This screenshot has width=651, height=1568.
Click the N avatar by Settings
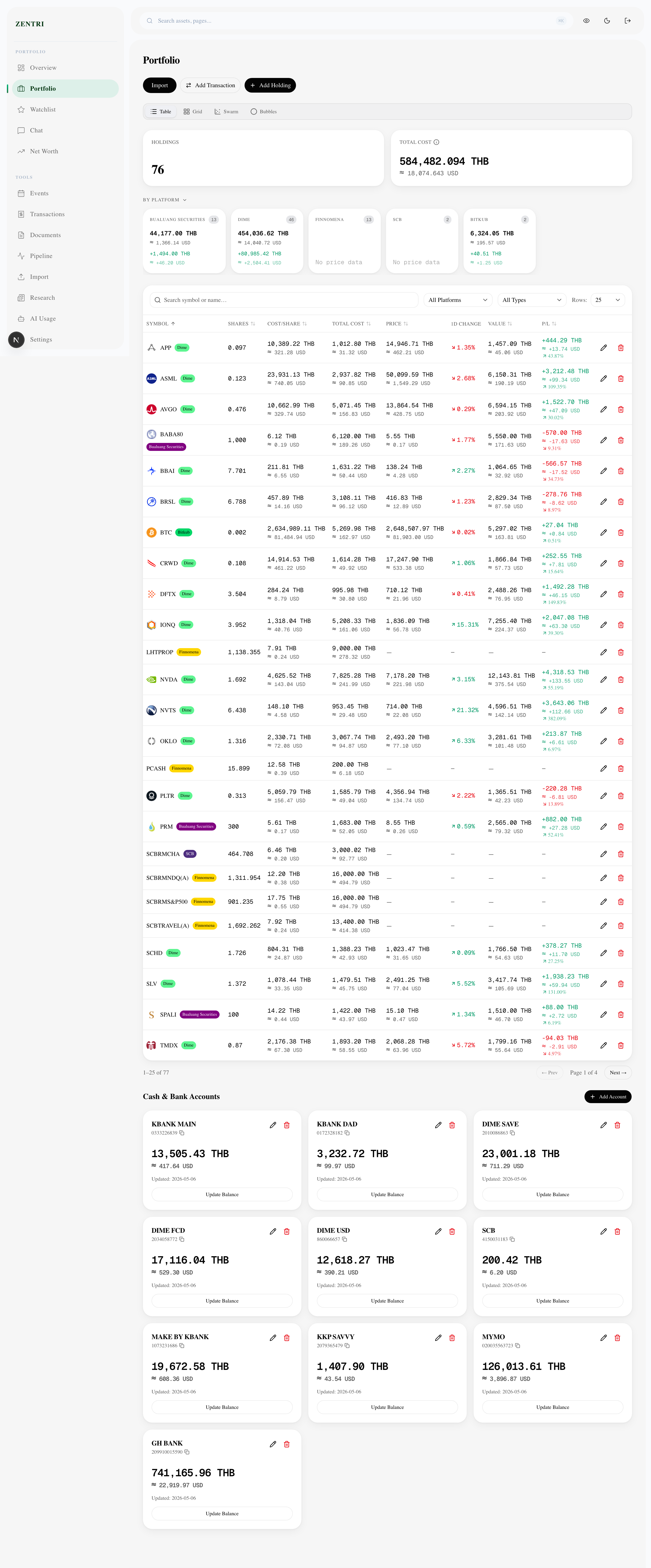click(16, 340)
